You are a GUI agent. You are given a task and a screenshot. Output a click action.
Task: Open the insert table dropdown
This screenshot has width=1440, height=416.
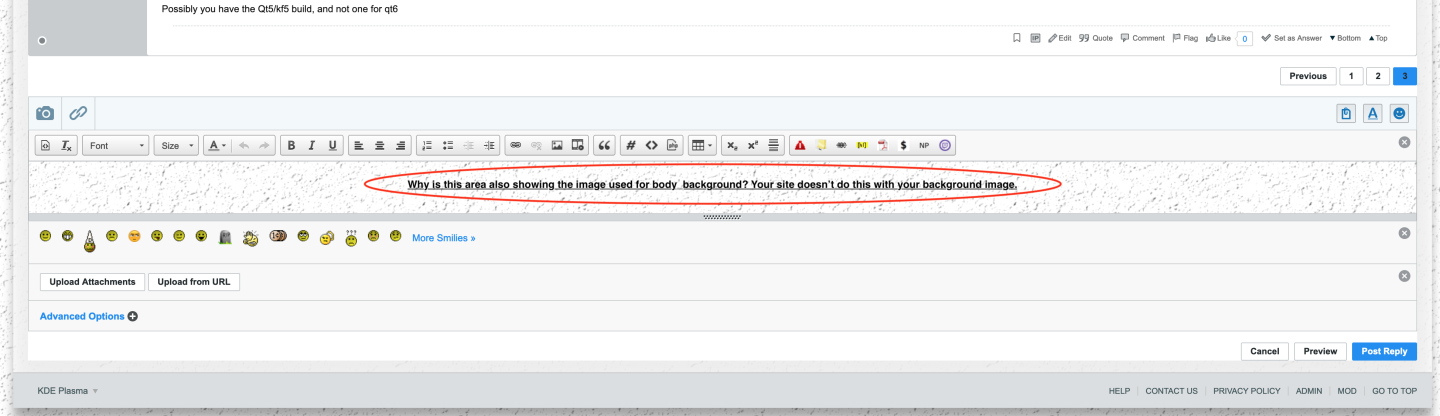tap(702, 145)
